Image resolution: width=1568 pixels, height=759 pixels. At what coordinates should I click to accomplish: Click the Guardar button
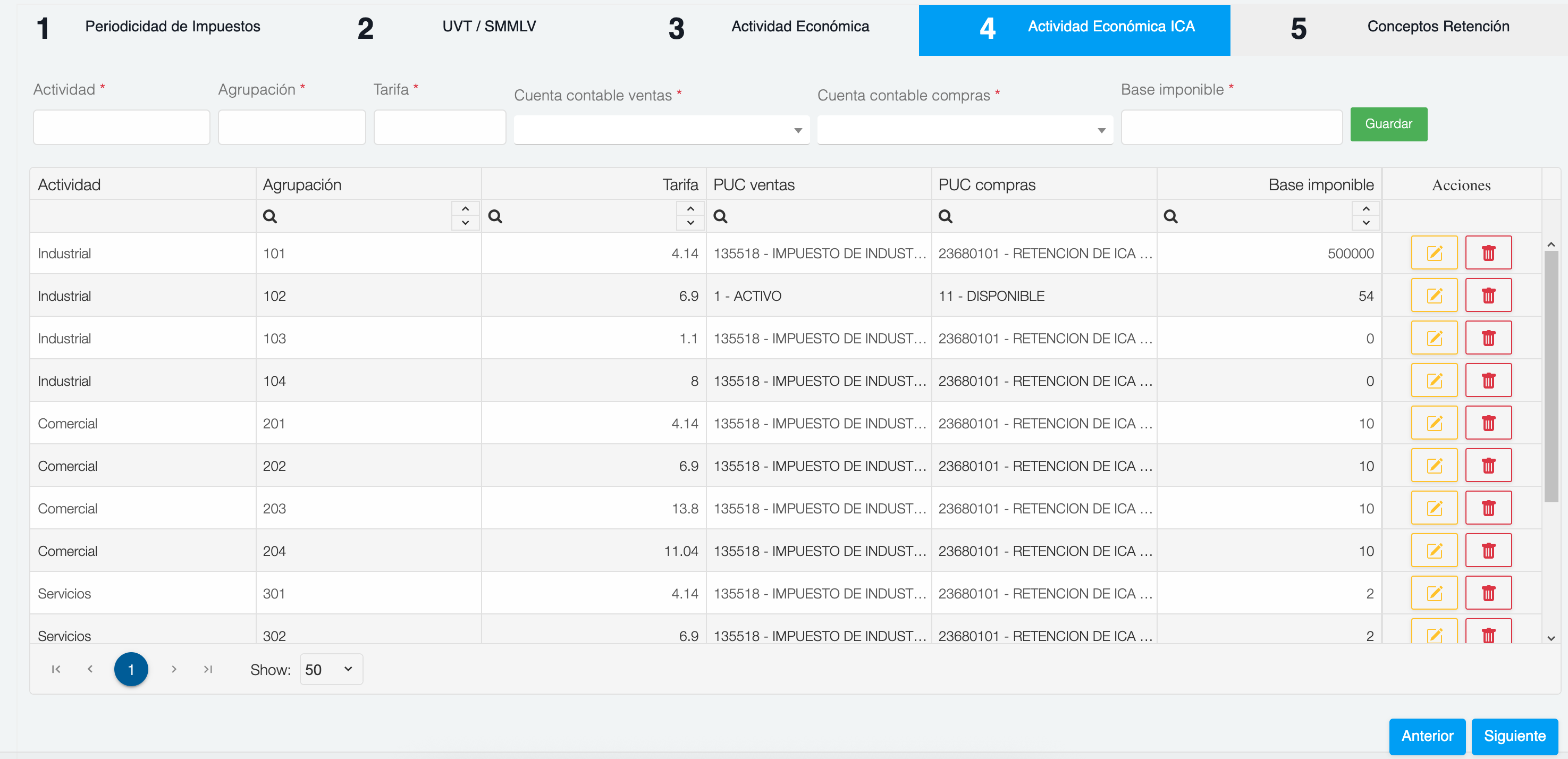tap(1388, 124)
